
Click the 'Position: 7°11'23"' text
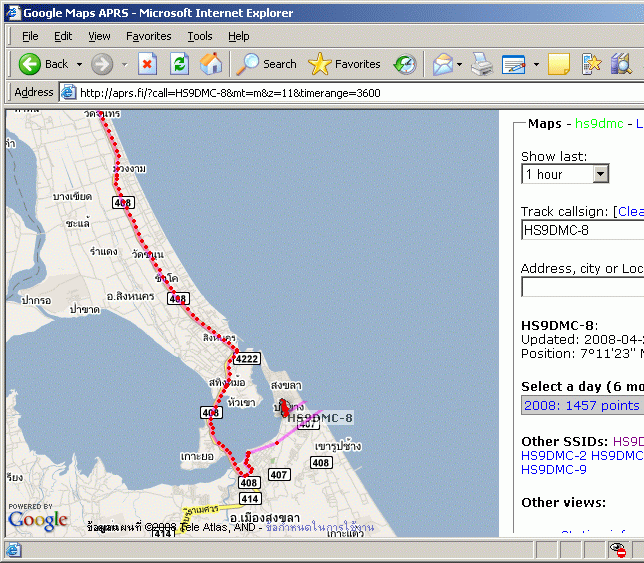[x=577, y=354]
